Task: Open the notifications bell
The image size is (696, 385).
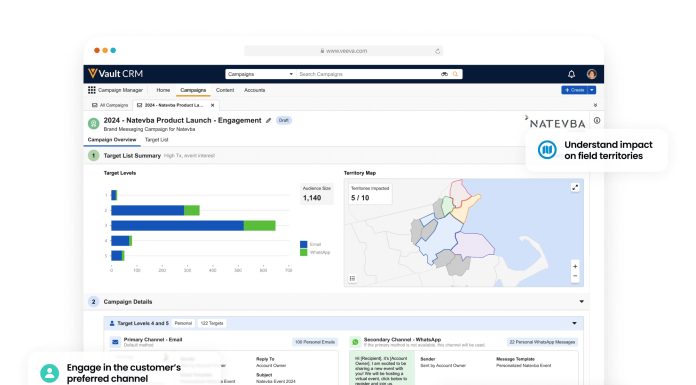Action: coord(571,74)
